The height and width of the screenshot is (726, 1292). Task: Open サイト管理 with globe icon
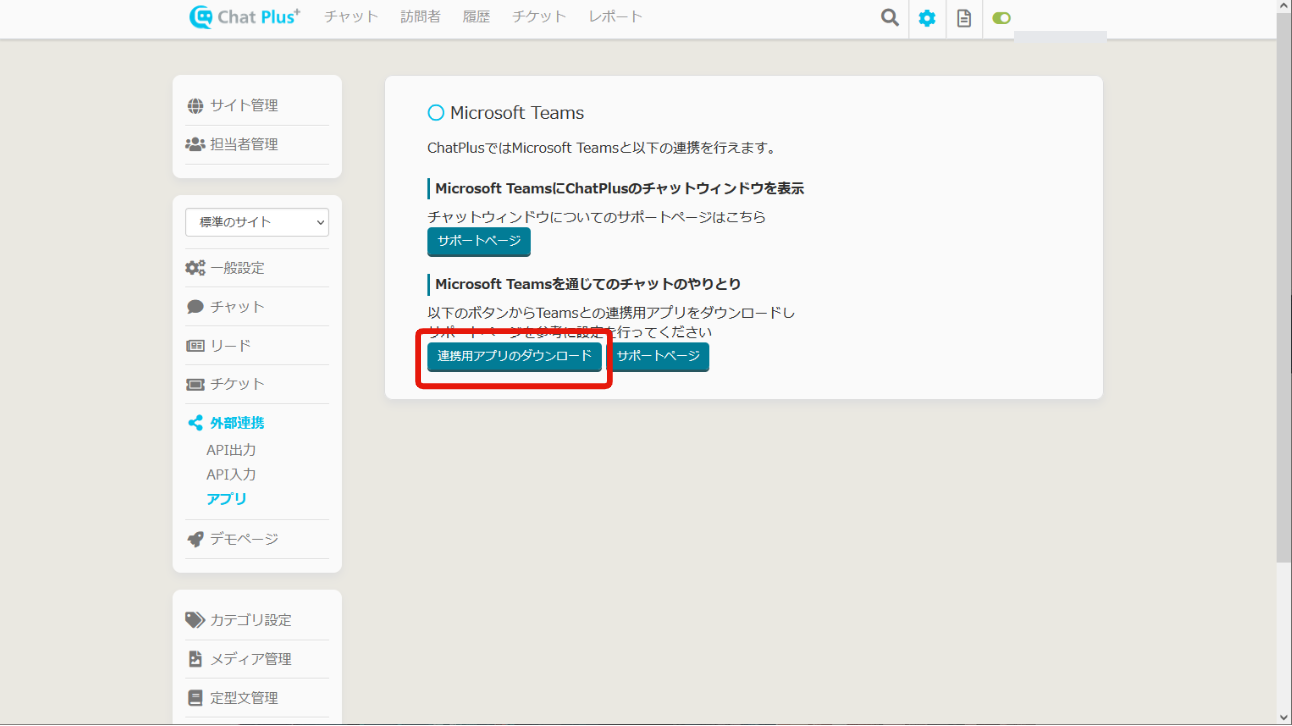click(243, 106)
